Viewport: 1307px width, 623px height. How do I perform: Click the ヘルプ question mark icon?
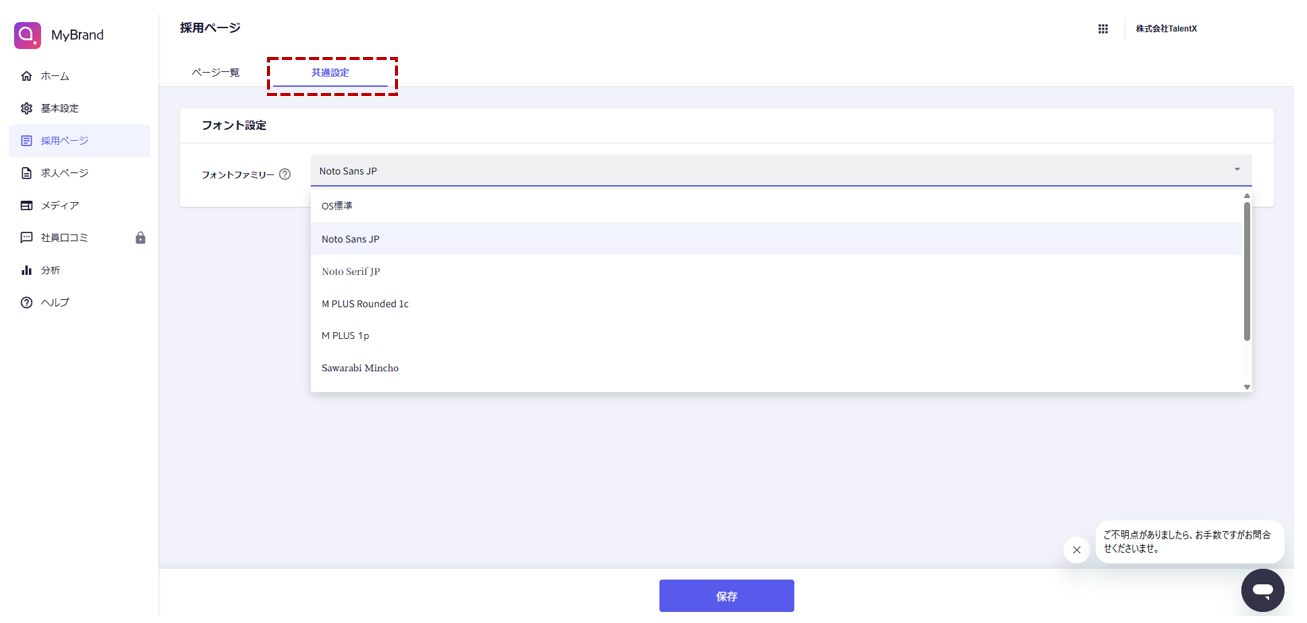pos(27,302)
